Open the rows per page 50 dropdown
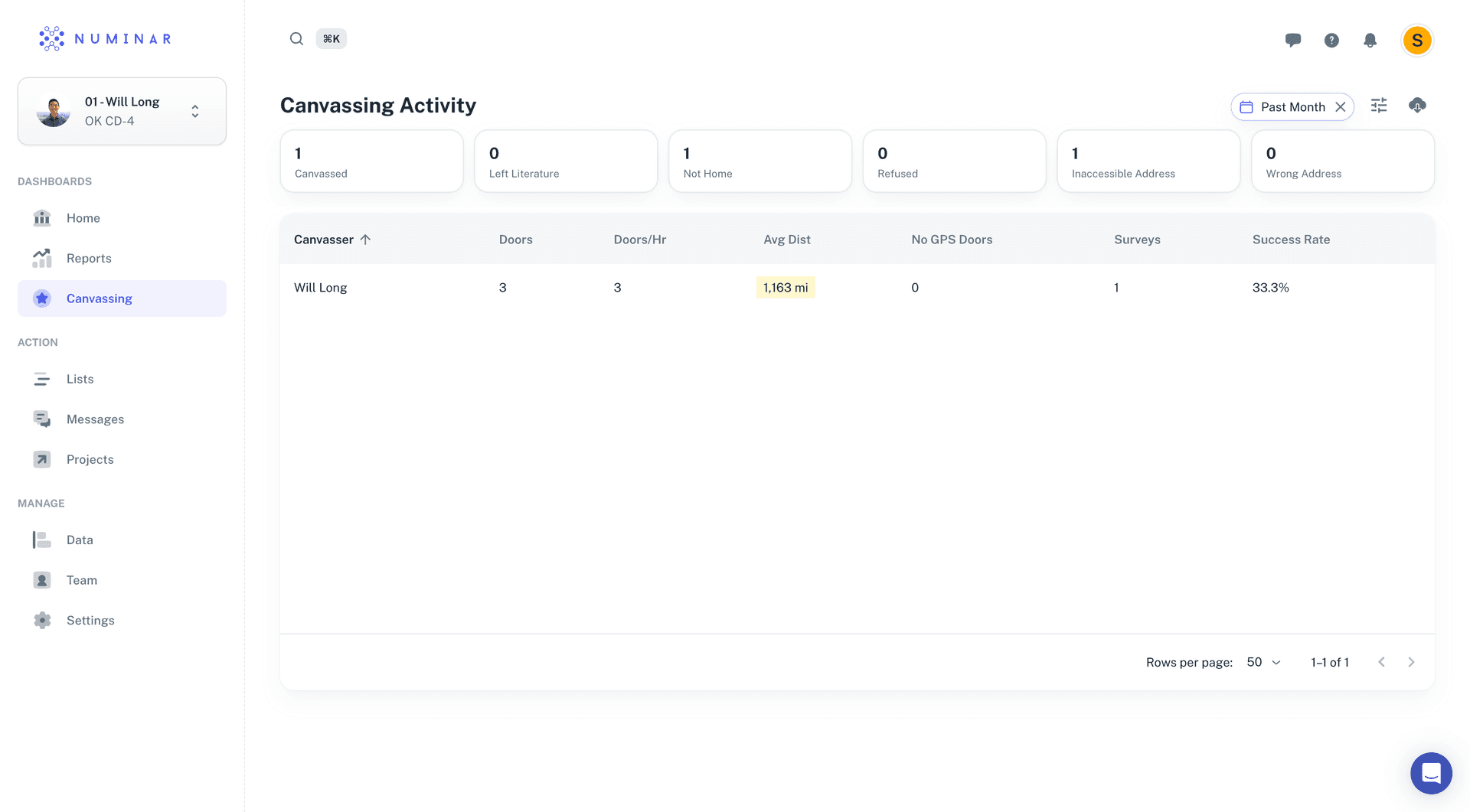The width and height of the screenshot is (1470, 812). tap(1263, 662)
